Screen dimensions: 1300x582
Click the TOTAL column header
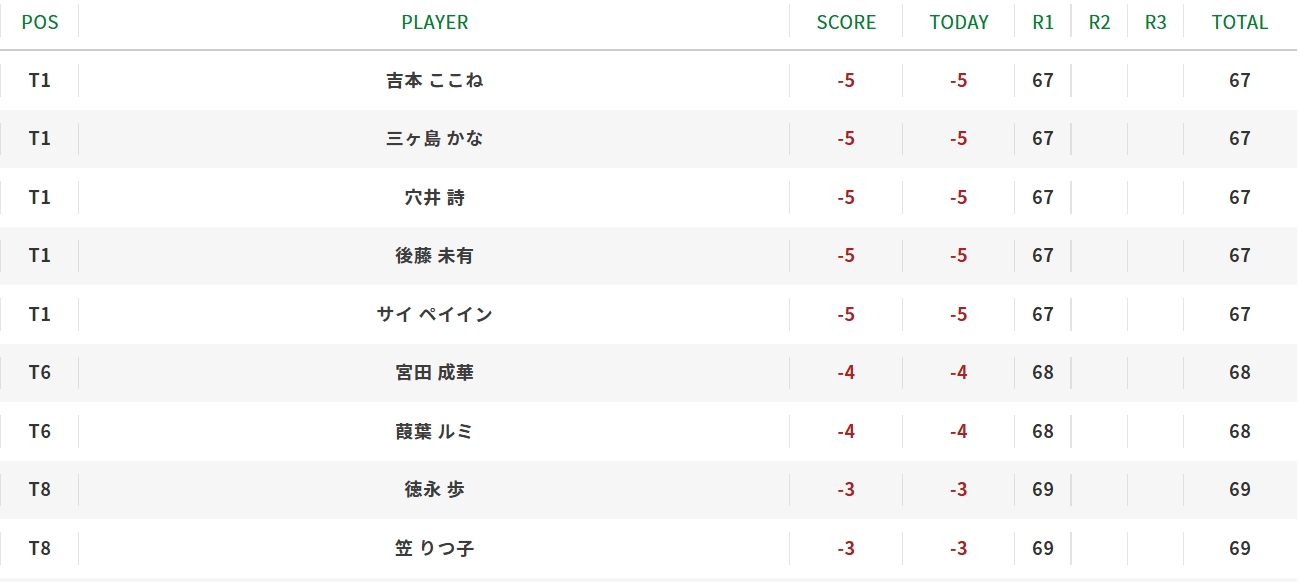(1240, 22)
